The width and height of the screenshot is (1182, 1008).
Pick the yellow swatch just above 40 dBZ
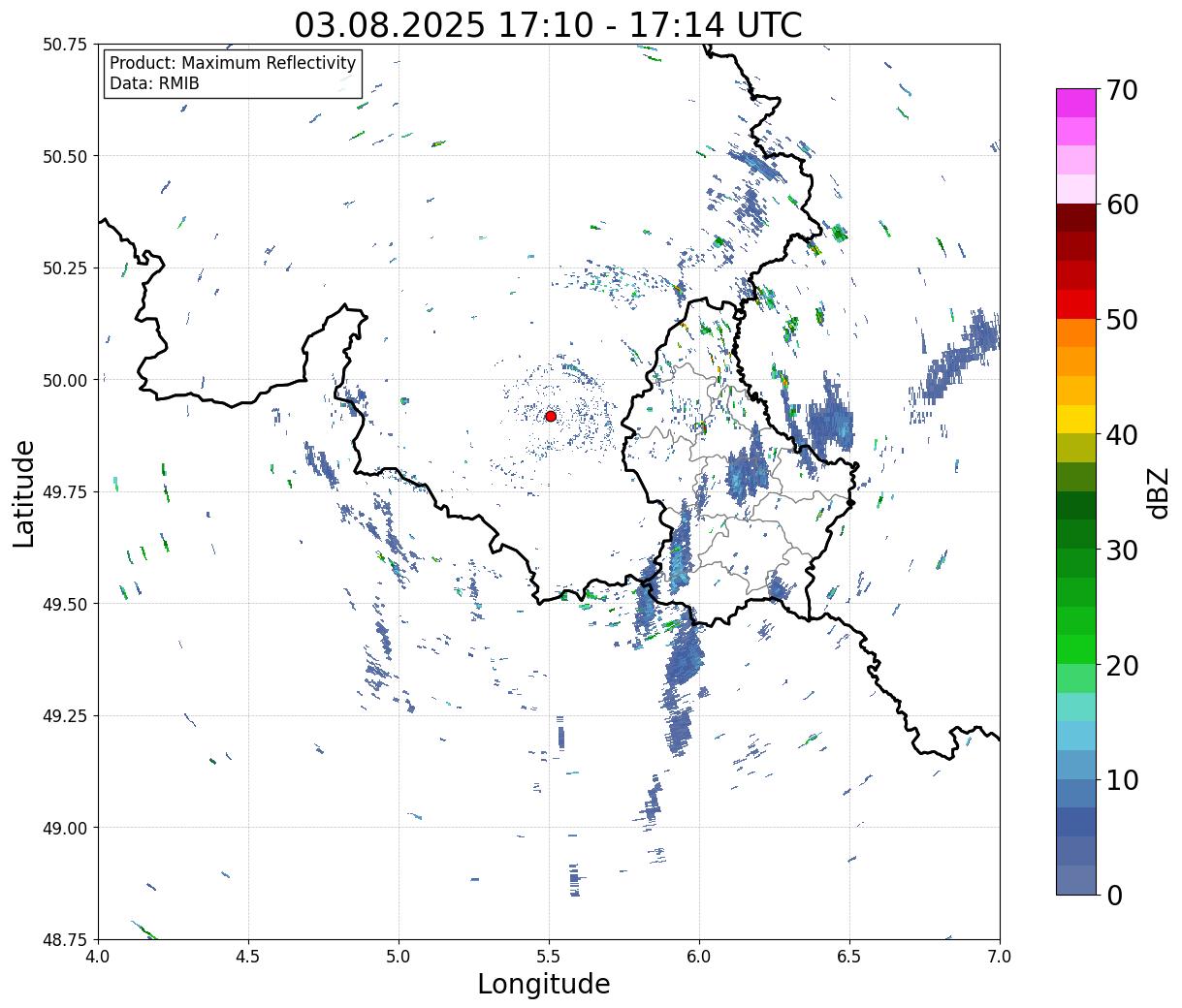point(1076,420)
